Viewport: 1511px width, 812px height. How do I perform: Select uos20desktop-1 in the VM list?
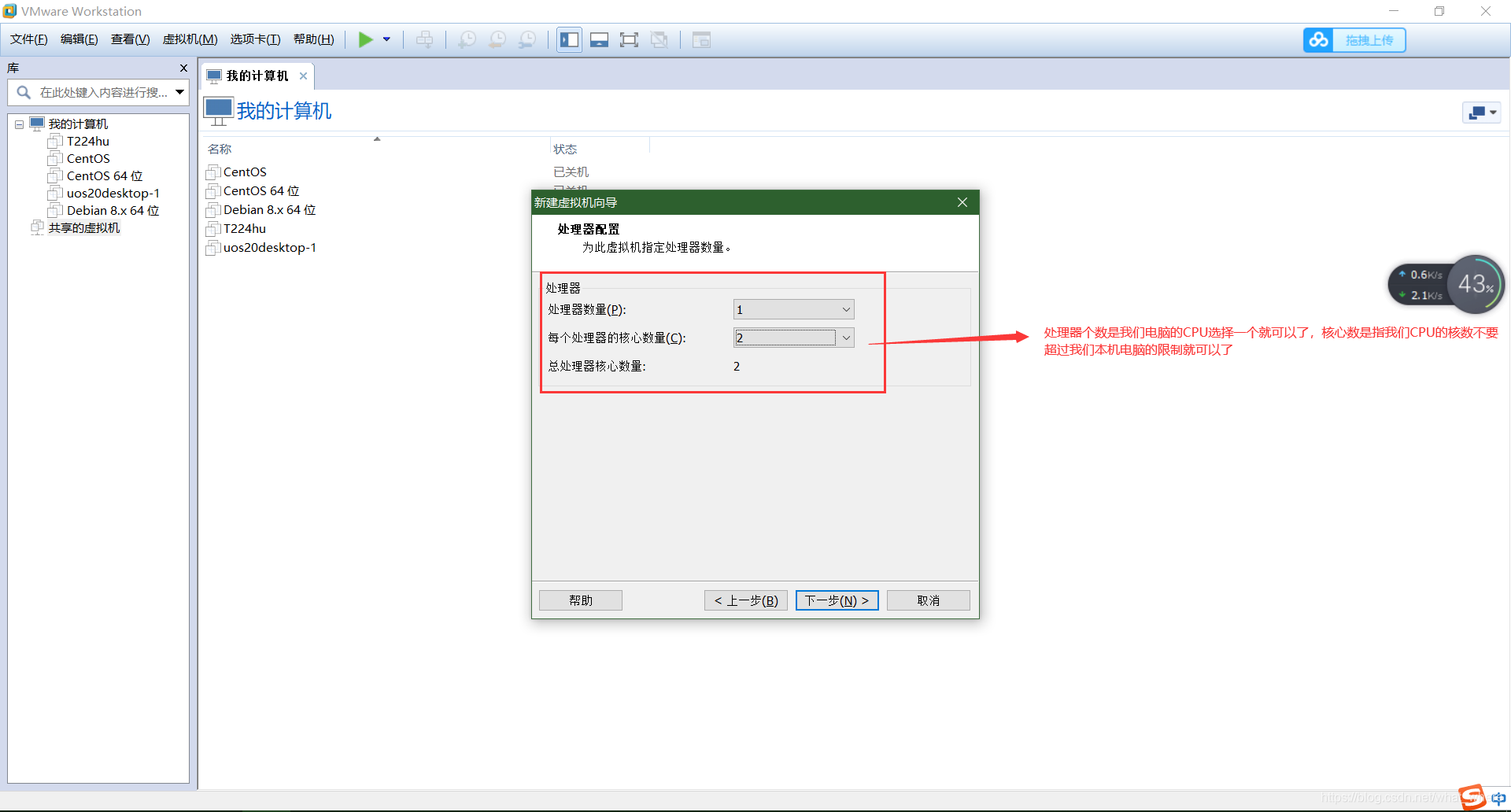click(270, 248)
